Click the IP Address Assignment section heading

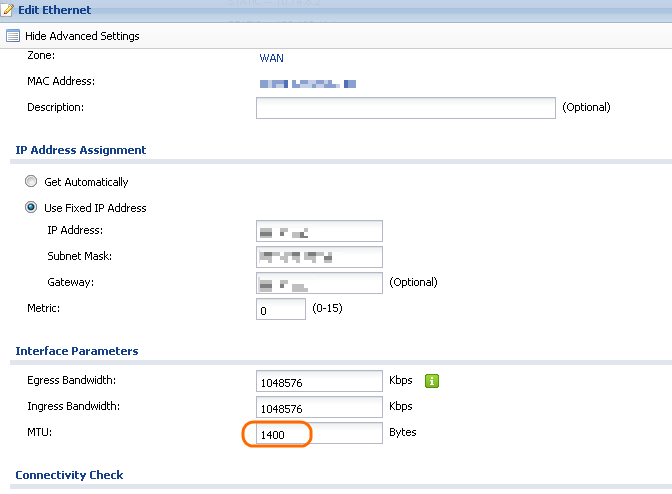click(x=81, y=150)
